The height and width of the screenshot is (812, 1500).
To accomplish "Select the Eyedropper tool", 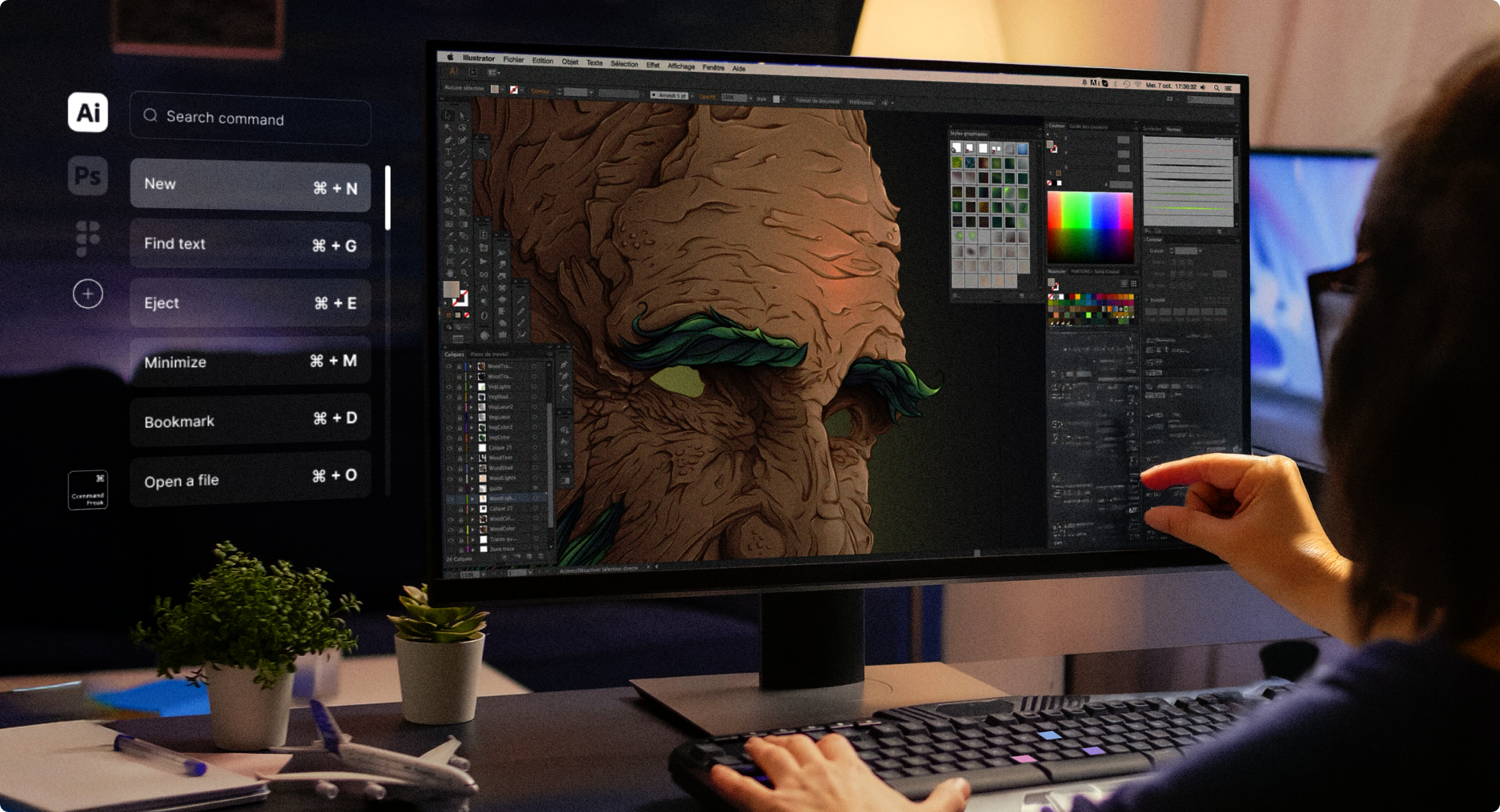I will [x=449, y=236].
